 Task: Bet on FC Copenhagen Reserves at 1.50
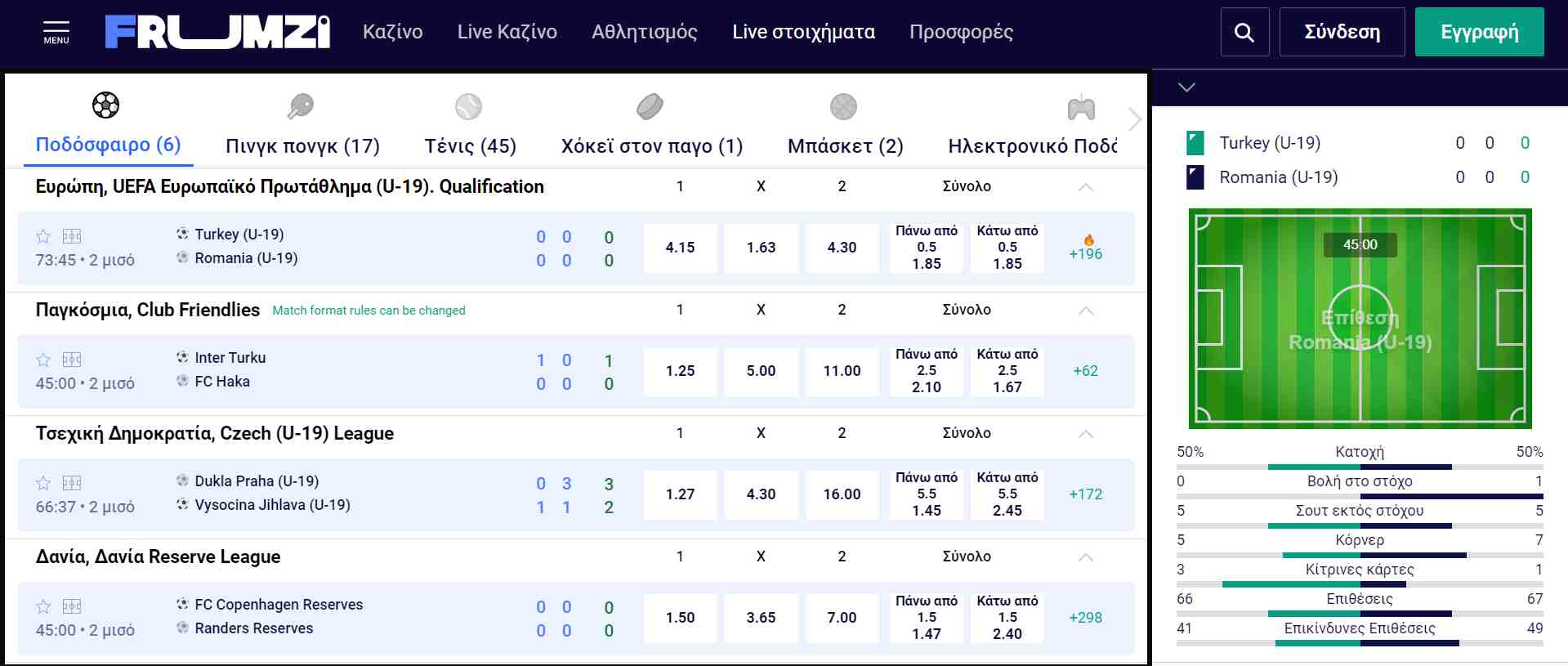(680, 618)
